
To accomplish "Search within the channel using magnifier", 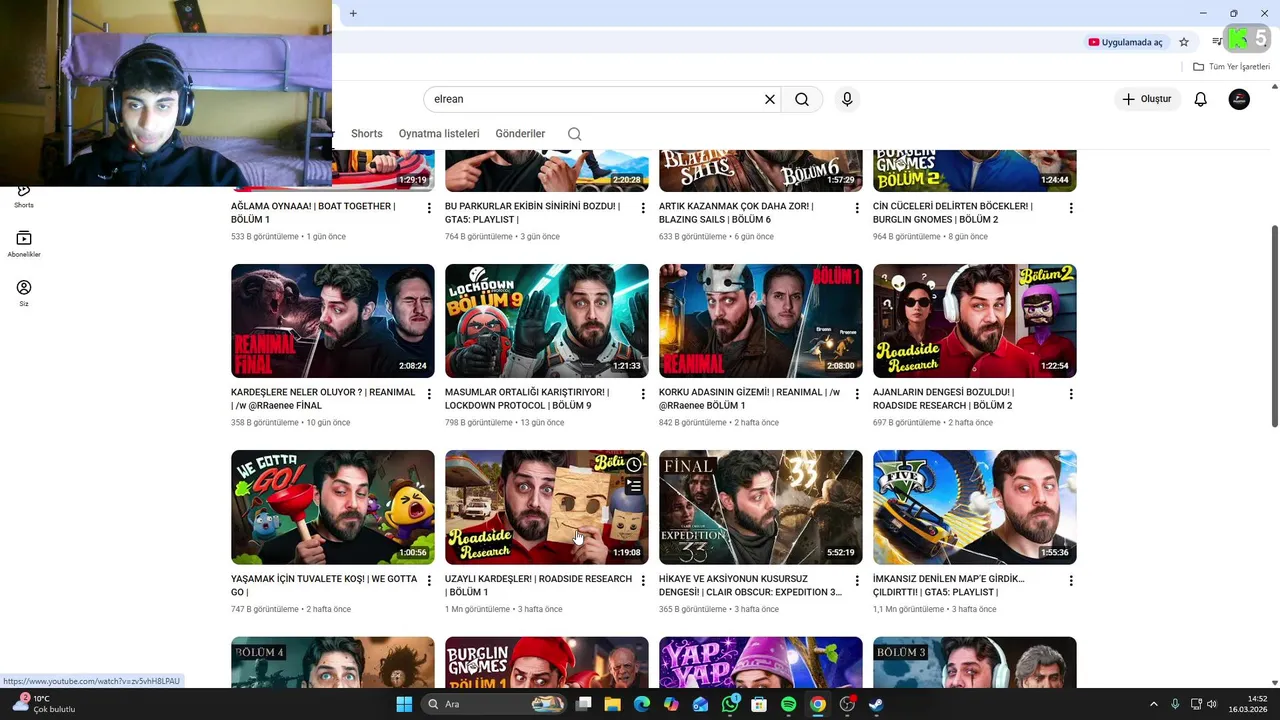I will coord(574,134).
